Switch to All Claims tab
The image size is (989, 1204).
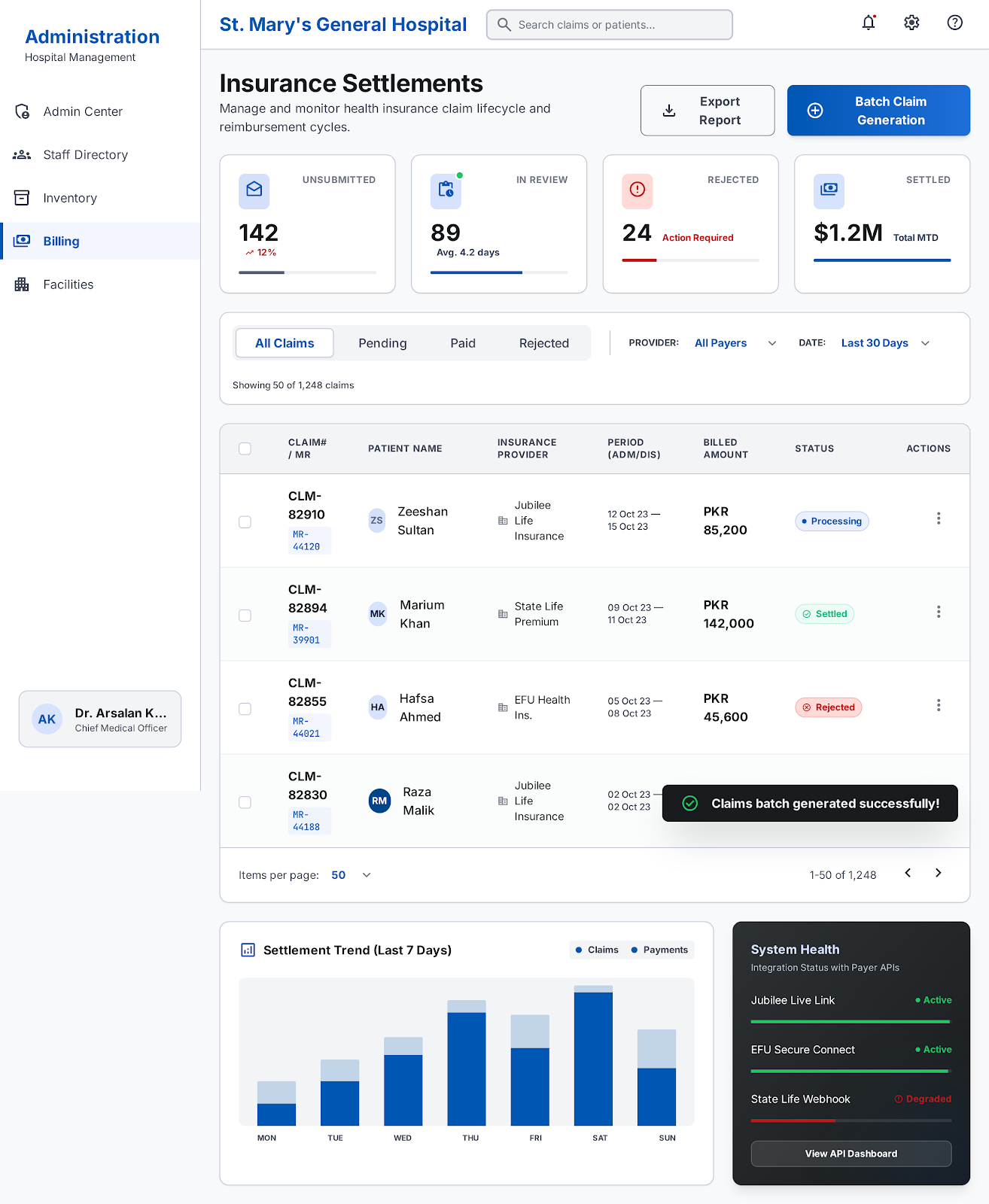[x=285, y=343]
